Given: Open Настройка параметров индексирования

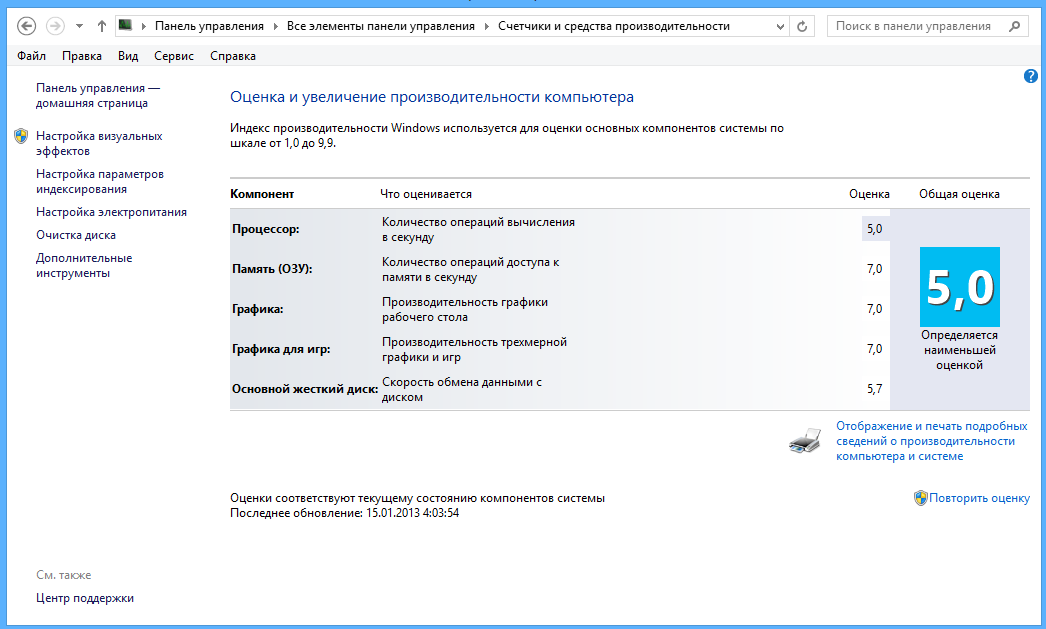Looking at the screenshot, I should 100,181.
